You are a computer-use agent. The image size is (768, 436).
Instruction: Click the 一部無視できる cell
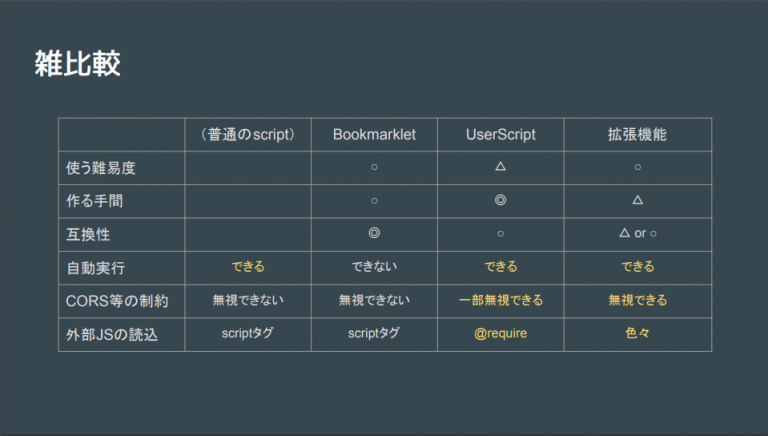pos(501,300)
